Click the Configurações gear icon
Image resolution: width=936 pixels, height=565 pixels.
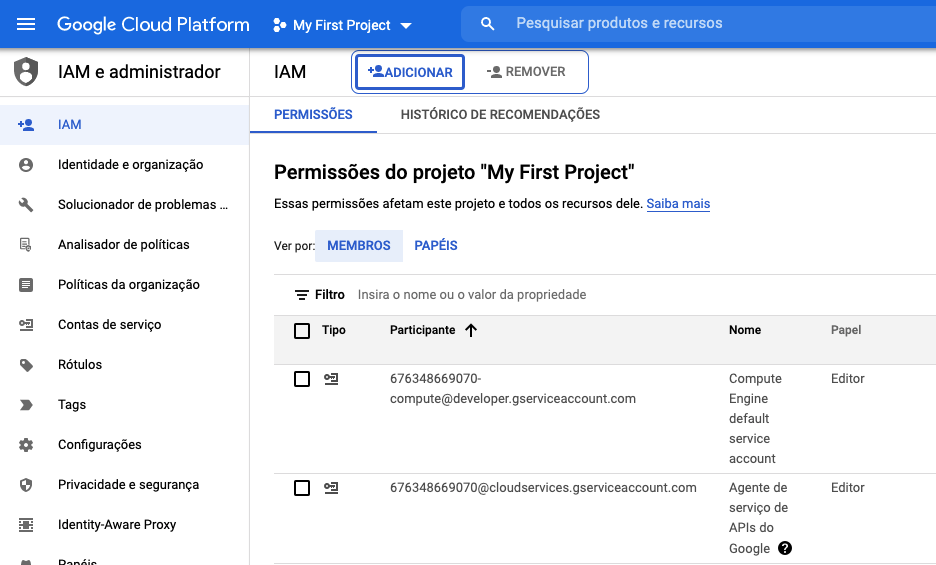point(26,445)
